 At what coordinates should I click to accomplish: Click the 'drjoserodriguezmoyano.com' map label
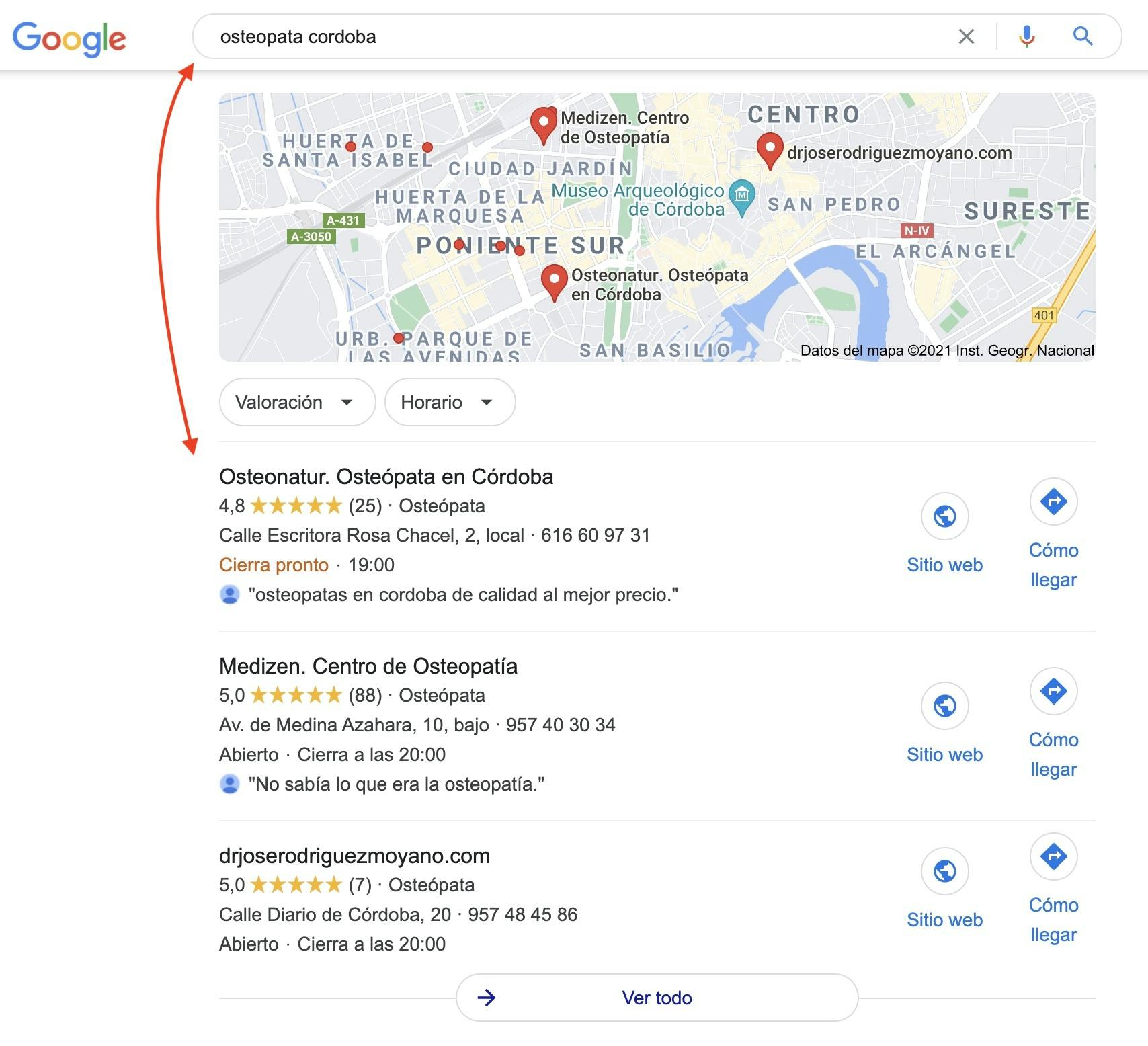click(899, 153)
